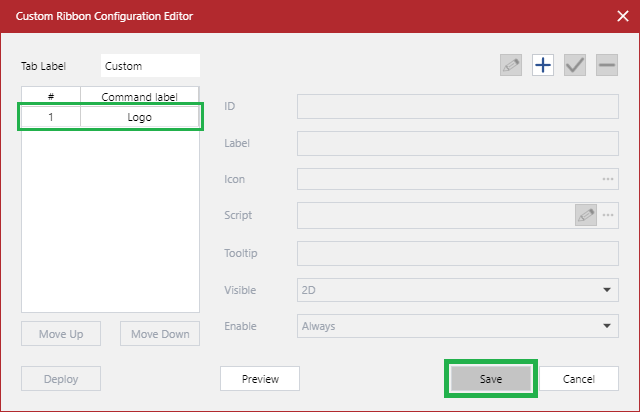
Task: Remove the command using the minus icon
Action: (607, 66)
